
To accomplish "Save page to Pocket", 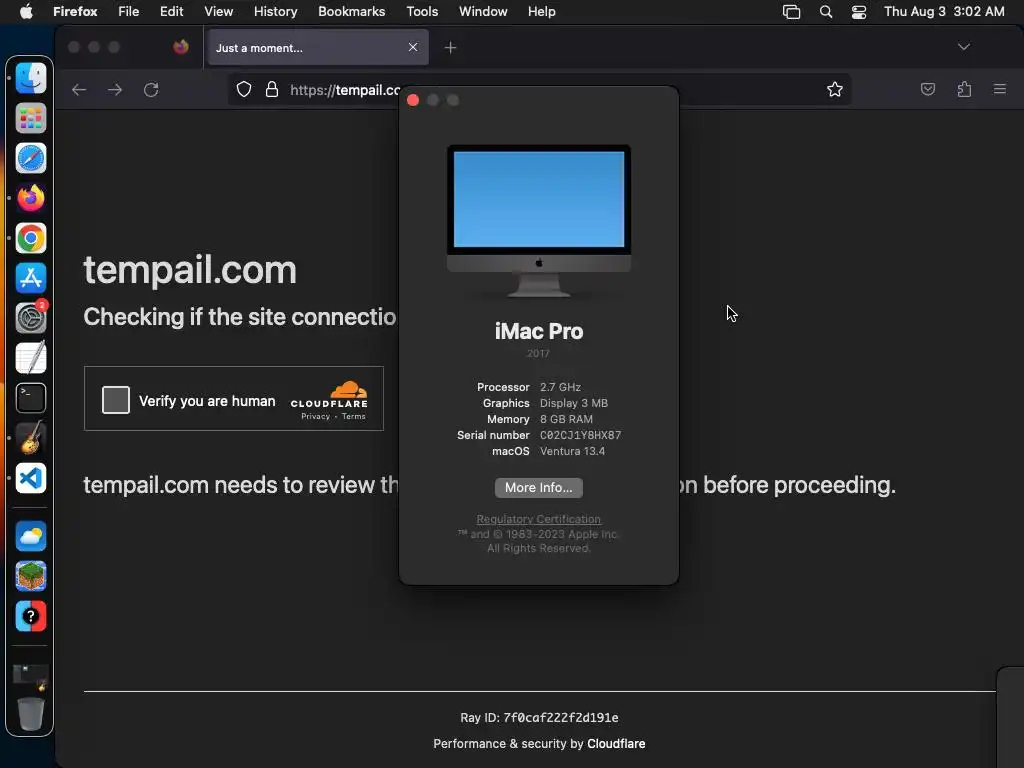I will click(927, 89).
